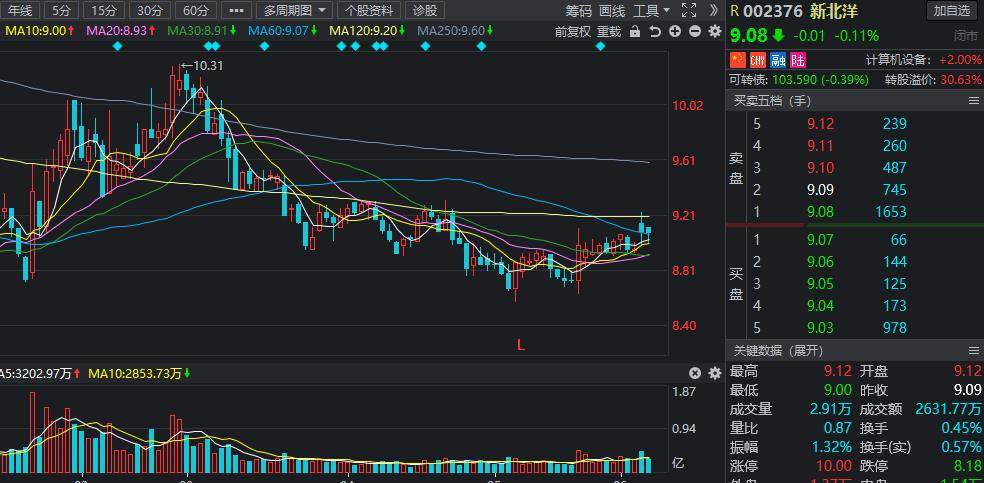Select the 60分 timeframe tab
The width and height of the screenshot is (984, 483).
197,10
